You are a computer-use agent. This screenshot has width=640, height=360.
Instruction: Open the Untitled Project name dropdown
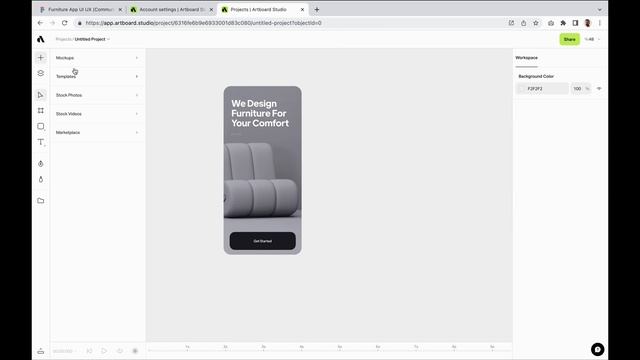coord(92,39)
